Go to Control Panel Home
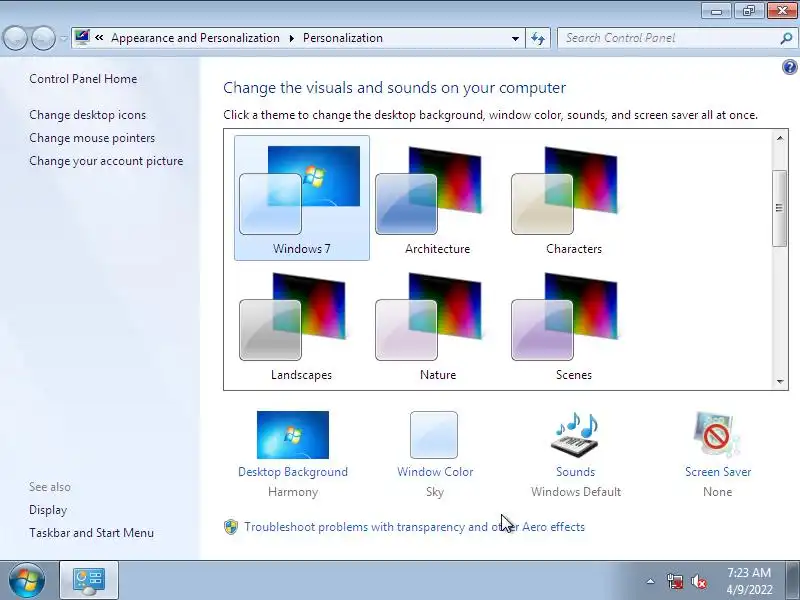Viewport: 800px width, 600px height. (83, 79)
